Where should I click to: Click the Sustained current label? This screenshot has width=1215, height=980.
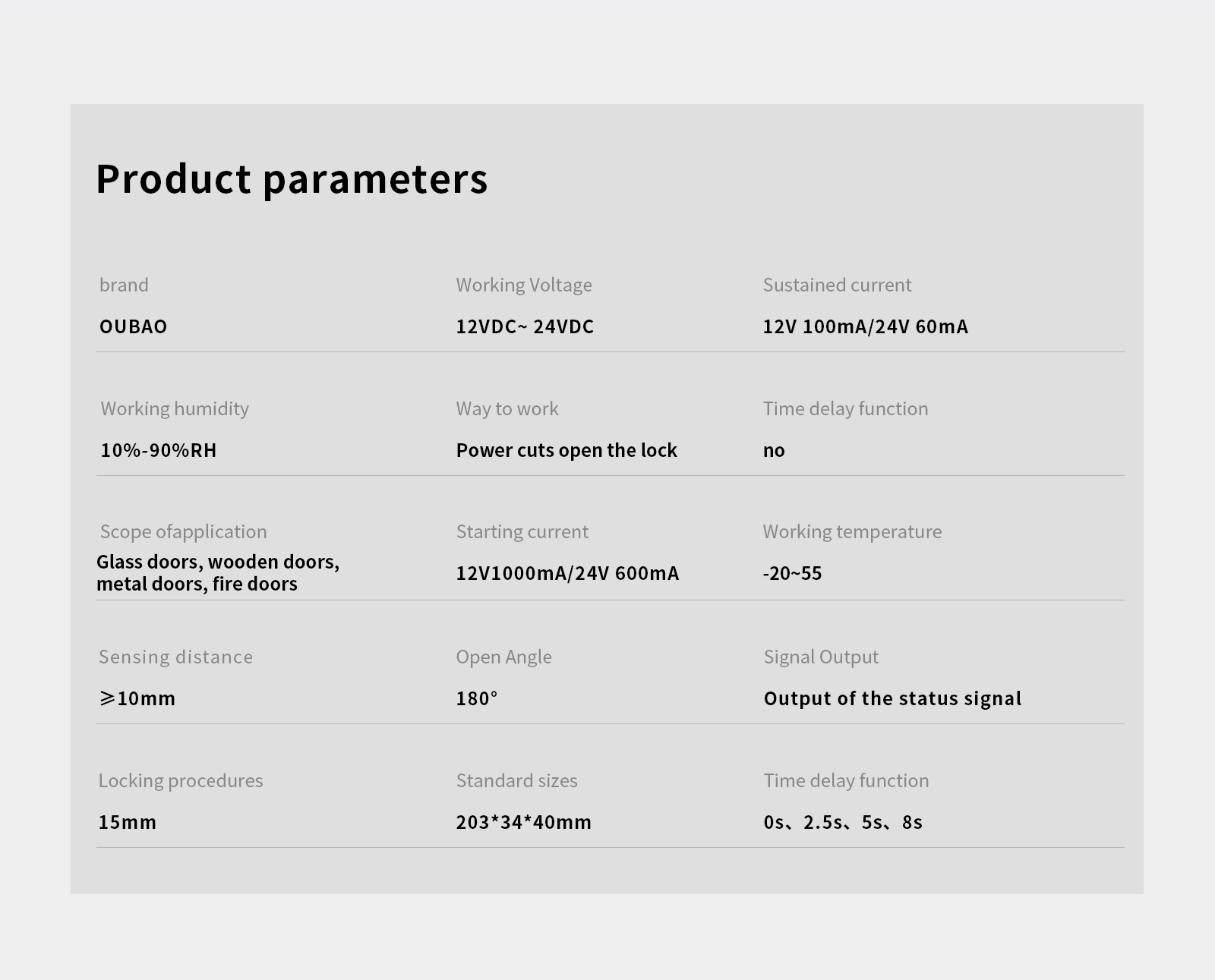837,285
